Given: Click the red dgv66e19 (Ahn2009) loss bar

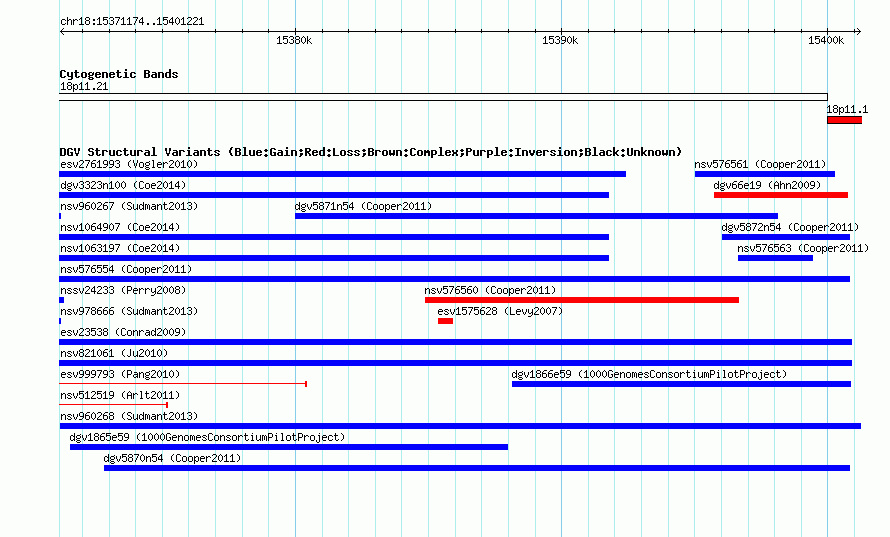Looking at the screenshot, I should 781,195.
